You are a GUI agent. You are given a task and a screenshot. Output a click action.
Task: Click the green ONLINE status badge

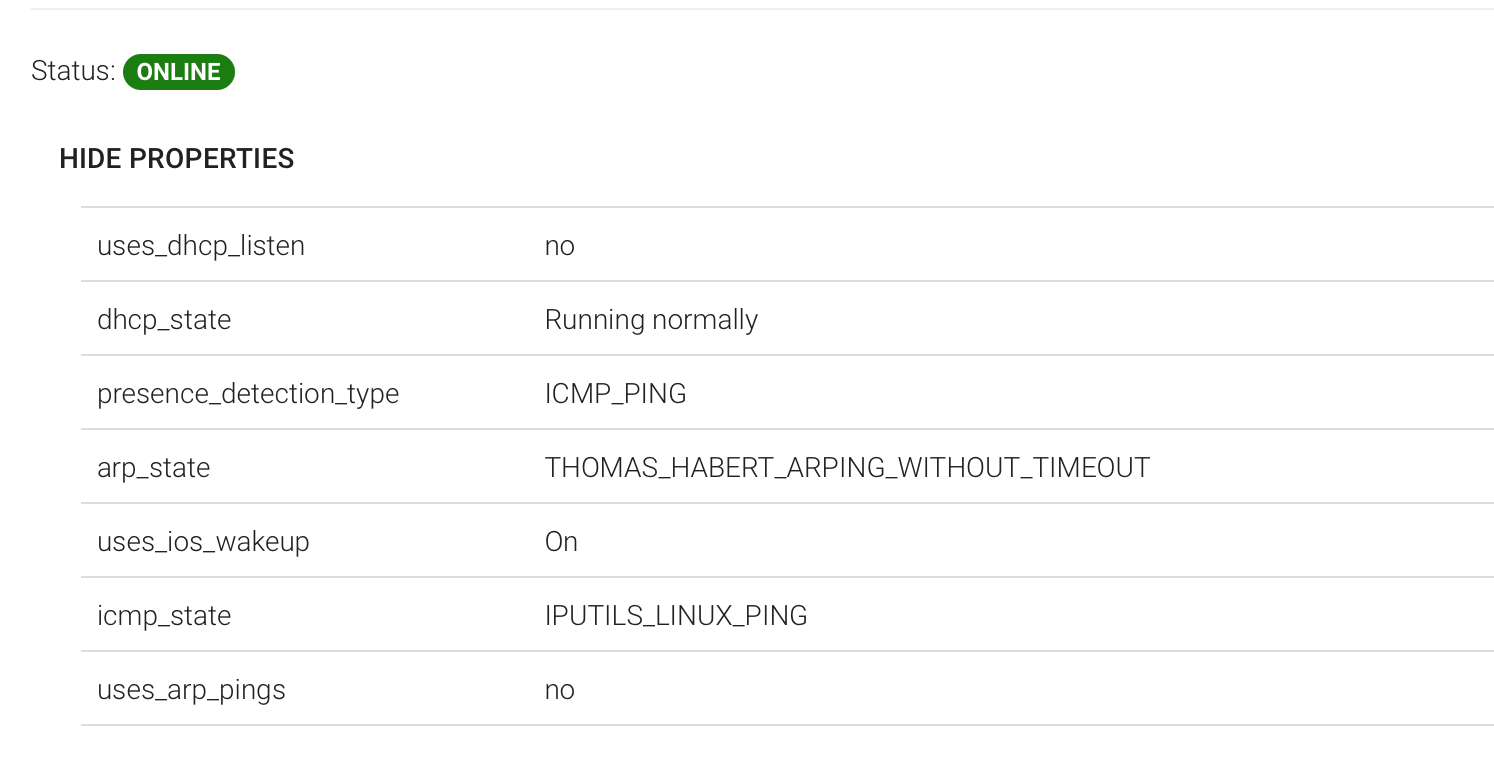coord(179,72)
